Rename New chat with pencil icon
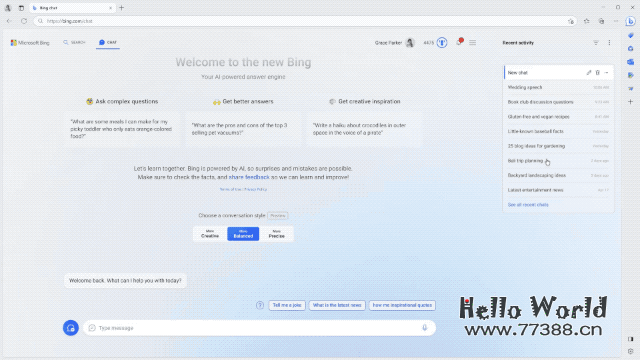Screen dimensions: 640x360 [589, 73]
